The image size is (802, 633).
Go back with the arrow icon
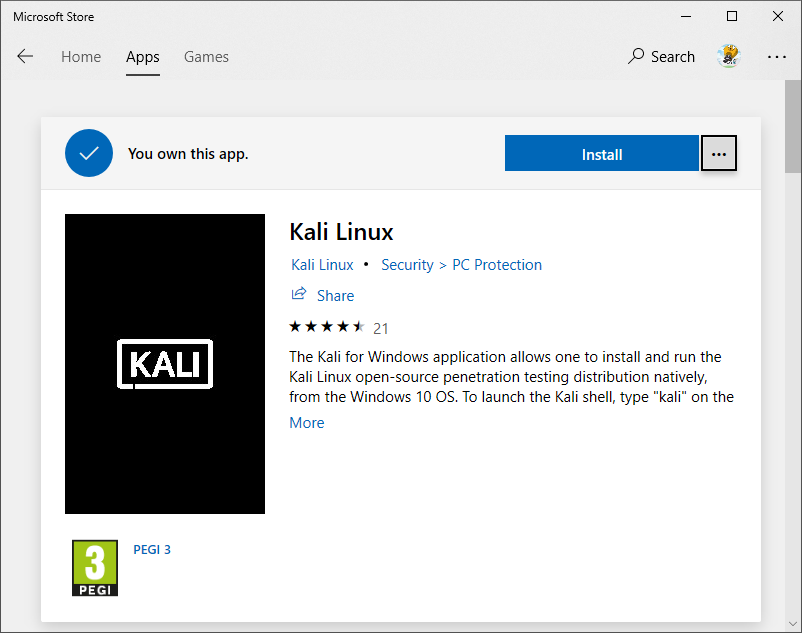(x=25, y=56)
